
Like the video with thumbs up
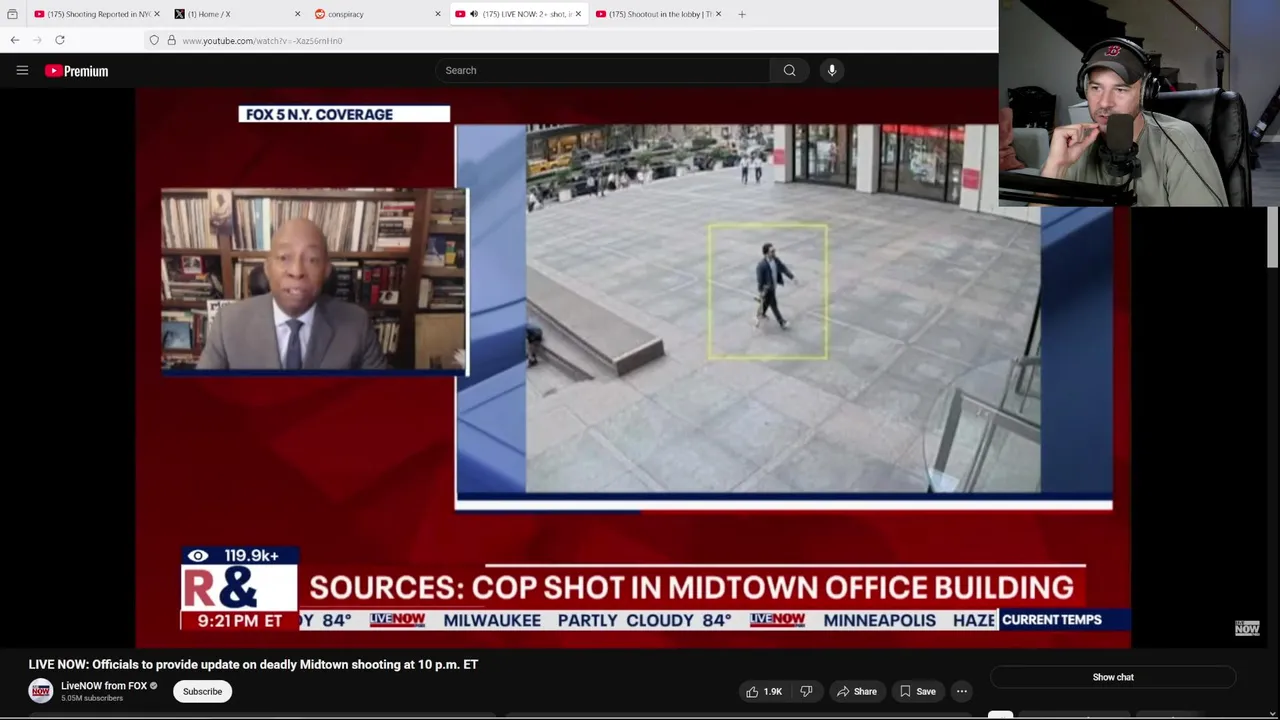pos(763,691)
